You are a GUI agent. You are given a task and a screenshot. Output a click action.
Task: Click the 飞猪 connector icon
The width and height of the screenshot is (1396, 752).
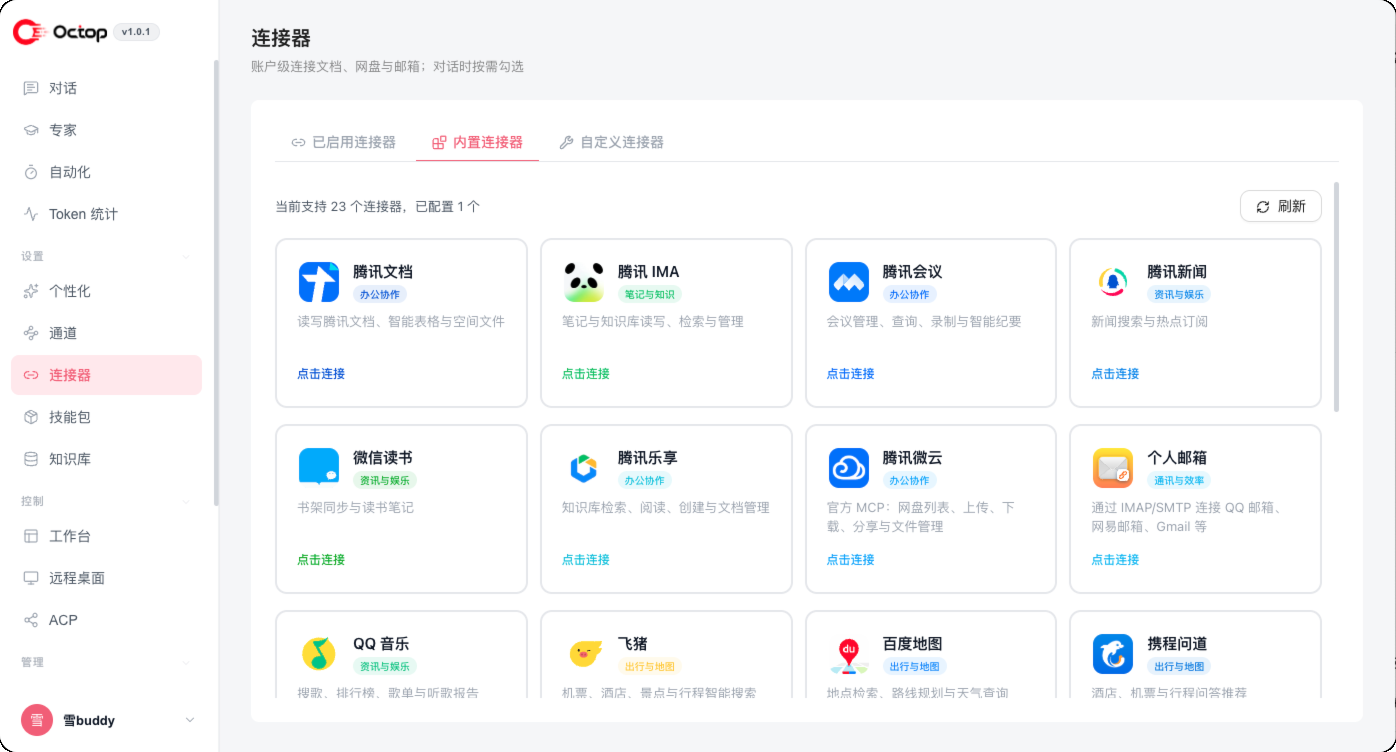(x=584, y=654)
